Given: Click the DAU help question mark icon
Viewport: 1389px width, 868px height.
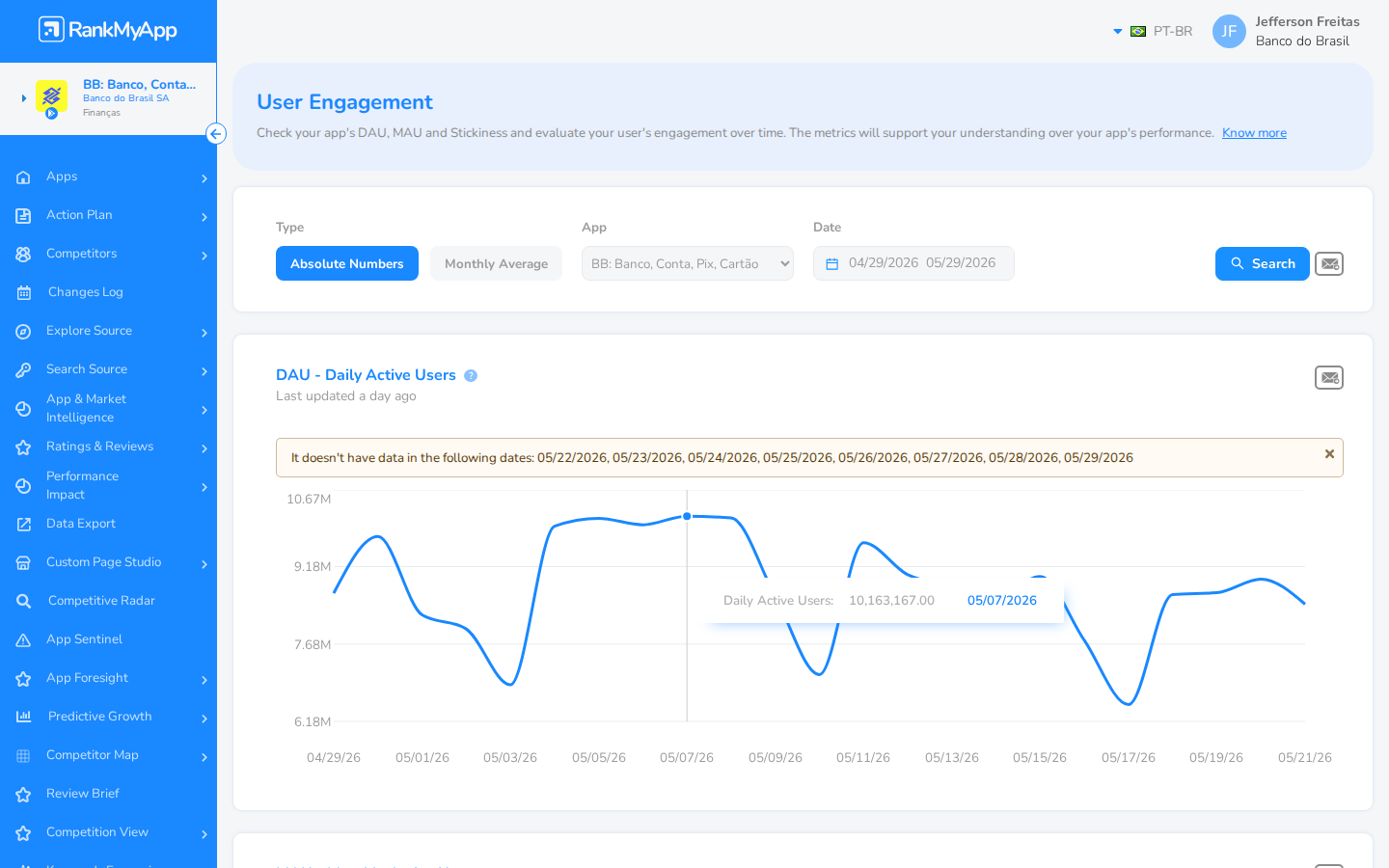Looking at the screenshot, I should tap(471, 376).
